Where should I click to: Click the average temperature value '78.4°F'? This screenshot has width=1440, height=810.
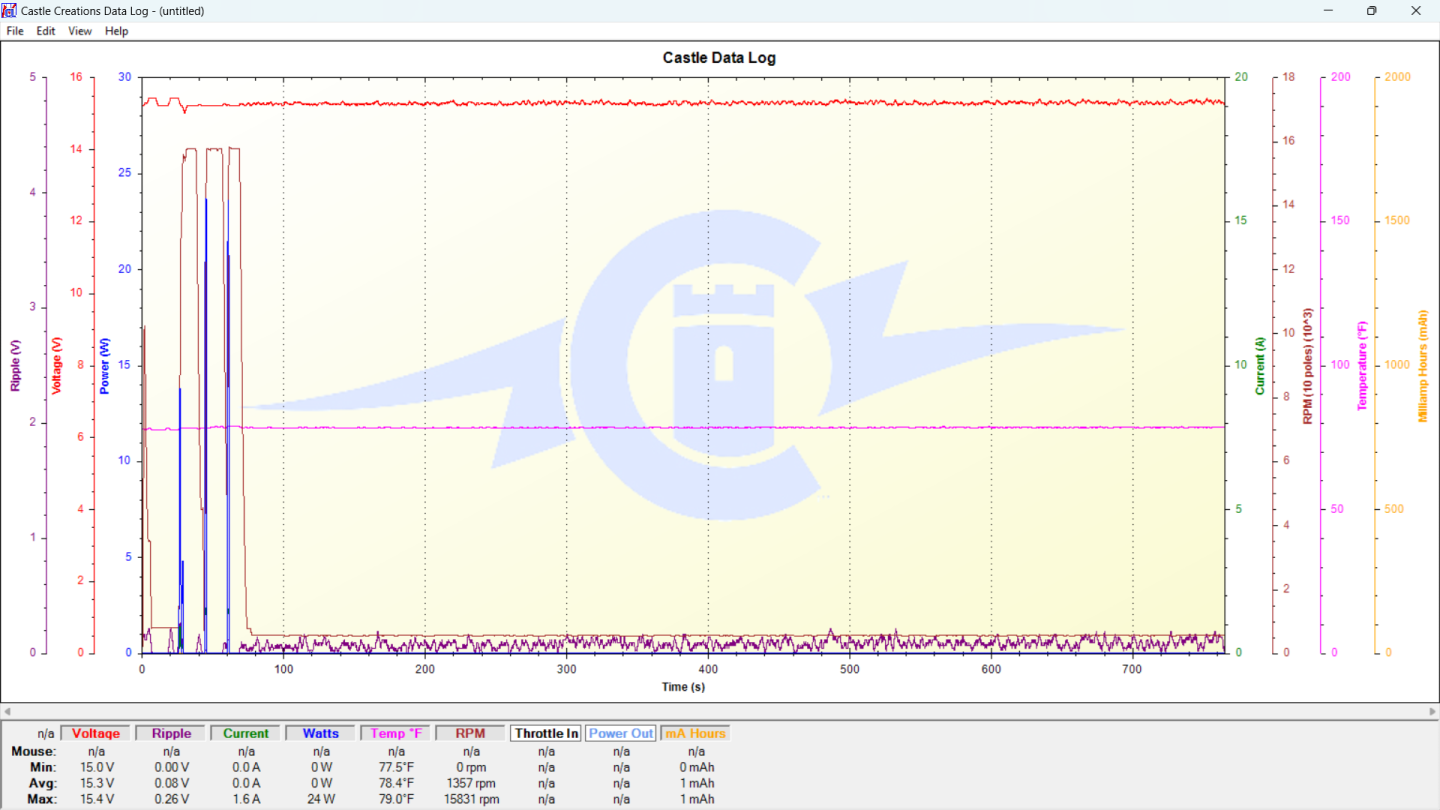point(396,783)
